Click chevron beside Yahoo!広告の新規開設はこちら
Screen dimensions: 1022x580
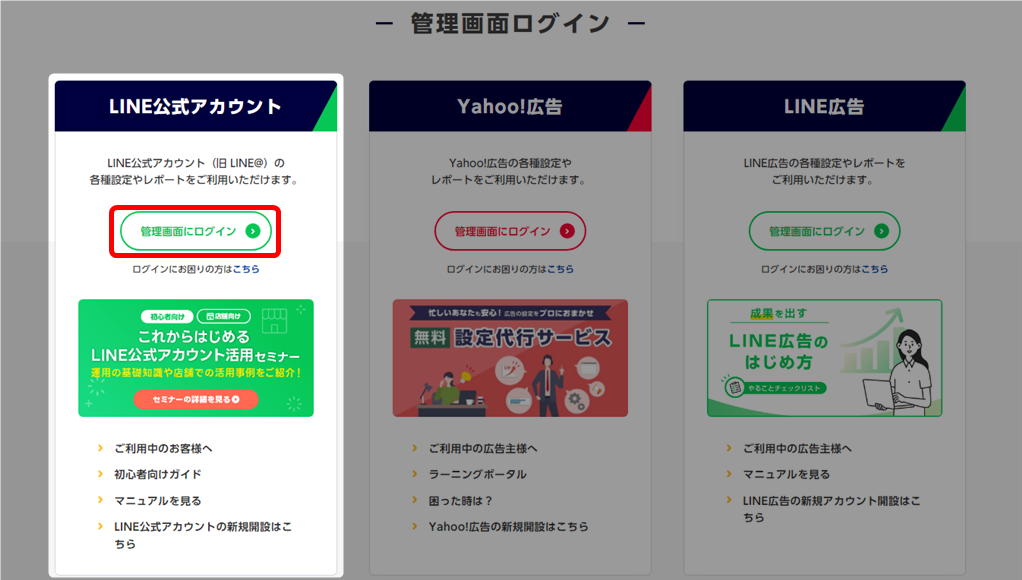tap(415, 526)
